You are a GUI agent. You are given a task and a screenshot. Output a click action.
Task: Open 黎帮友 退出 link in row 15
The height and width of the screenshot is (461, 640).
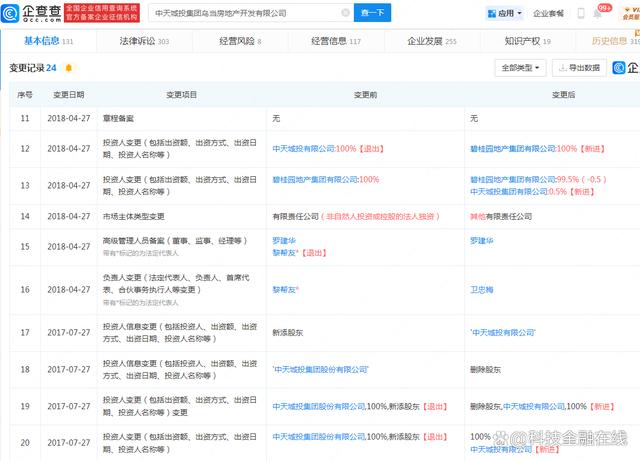pos(285,253)
